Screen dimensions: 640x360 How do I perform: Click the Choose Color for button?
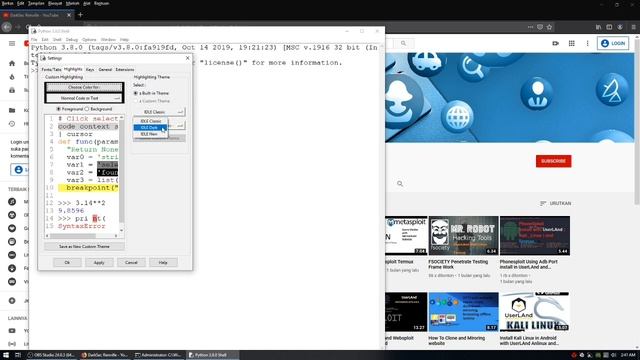click(x=84, y=87)
